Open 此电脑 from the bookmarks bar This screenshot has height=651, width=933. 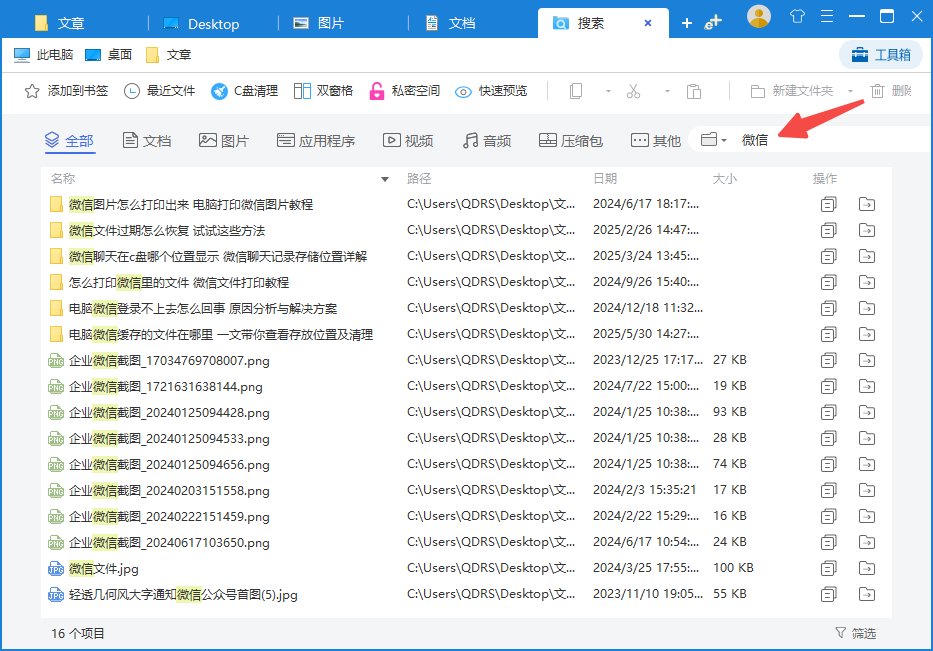(43, 55)
